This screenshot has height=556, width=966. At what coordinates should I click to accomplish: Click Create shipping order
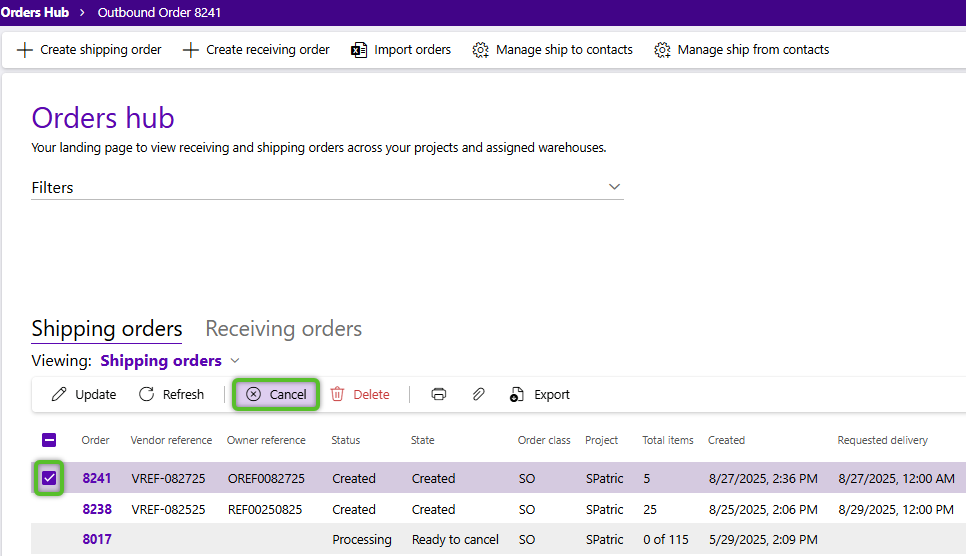tap(89, 49)
